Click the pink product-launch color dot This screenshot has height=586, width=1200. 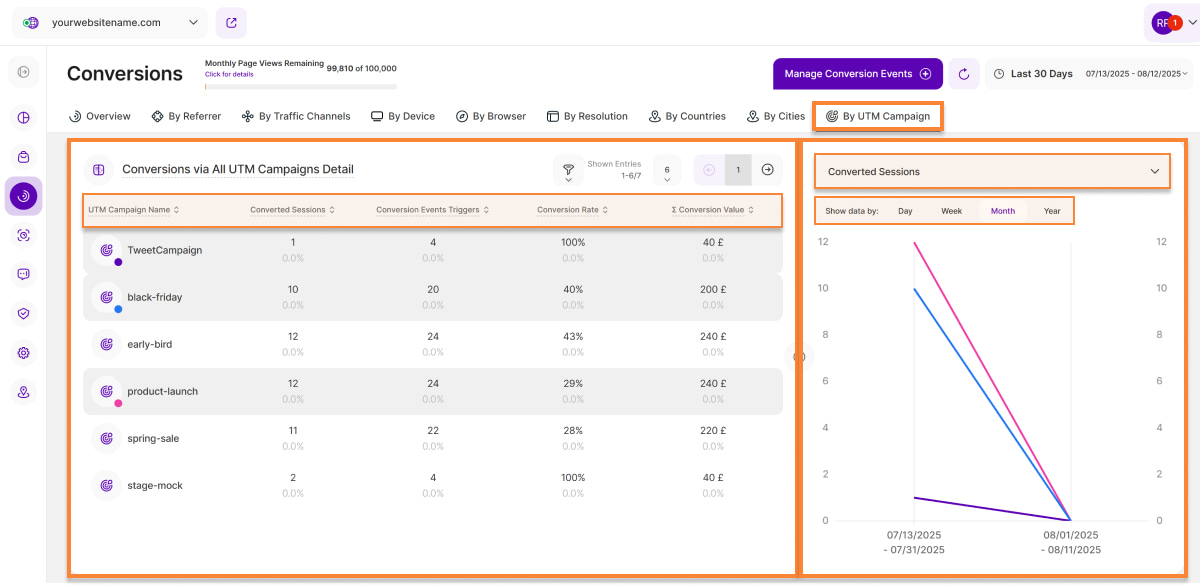coord(118,403)
